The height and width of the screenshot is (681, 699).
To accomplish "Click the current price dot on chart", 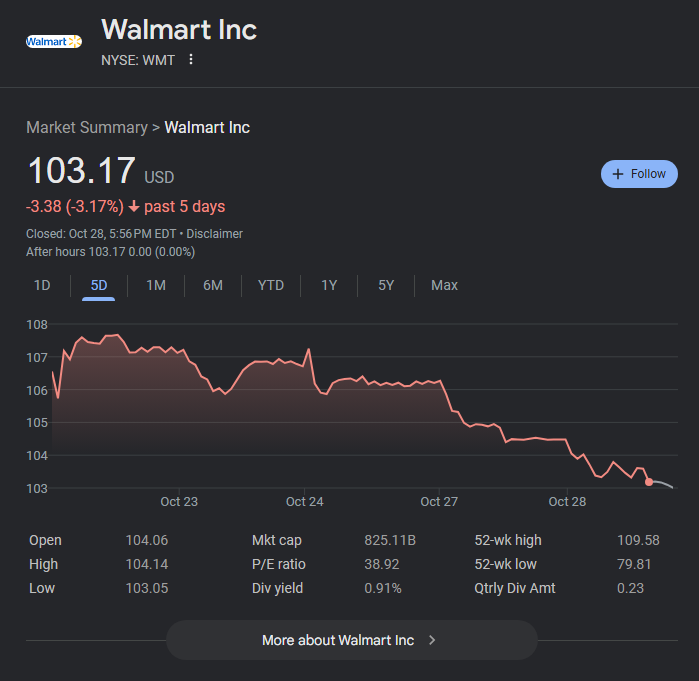I will click(649, 482).
